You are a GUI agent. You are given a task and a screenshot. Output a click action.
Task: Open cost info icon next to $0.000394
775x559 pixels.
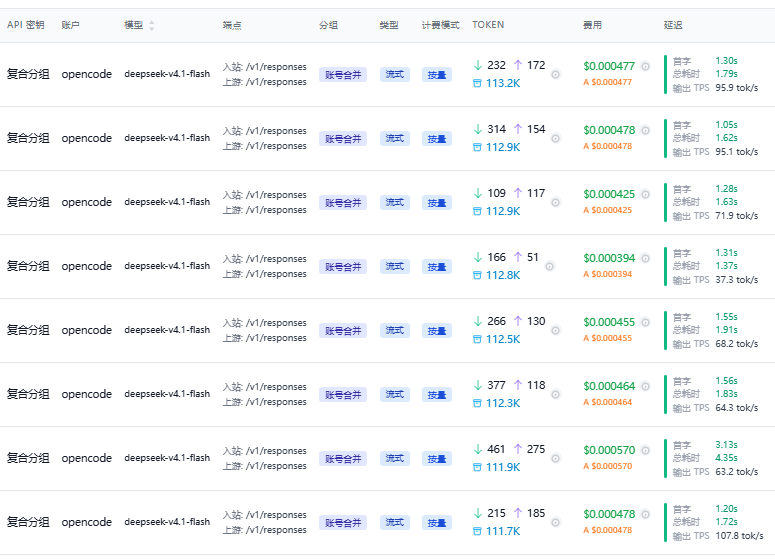coord(646,258)
